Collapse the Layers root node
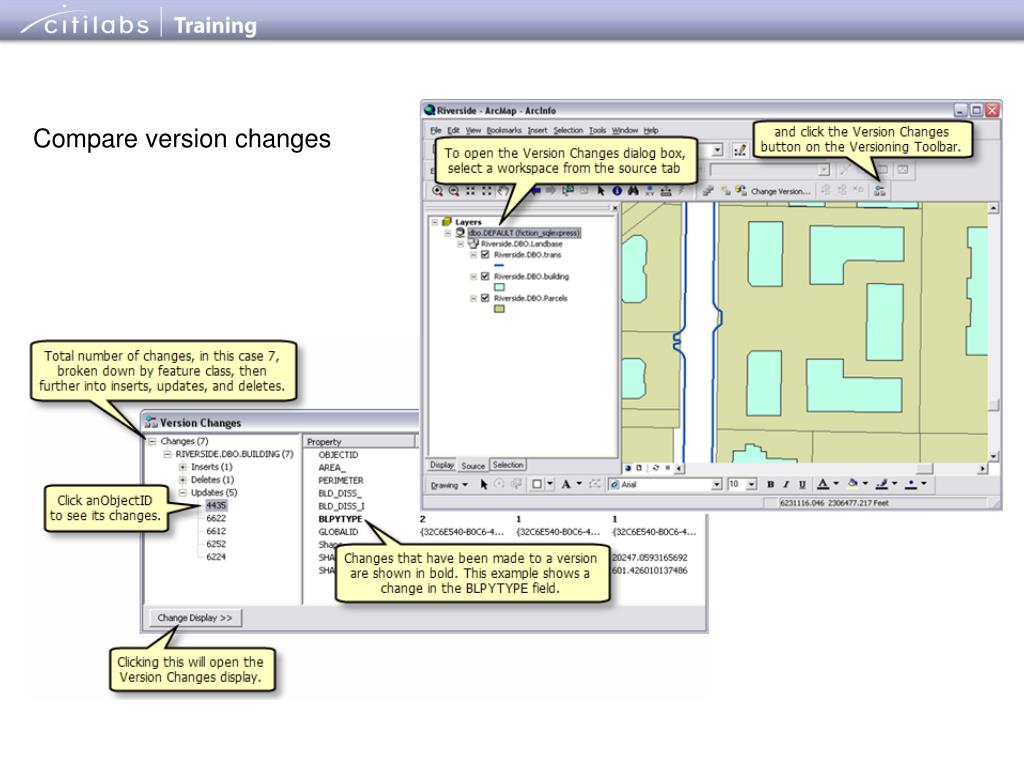The image size is (1024, 768). click(435, 222)
